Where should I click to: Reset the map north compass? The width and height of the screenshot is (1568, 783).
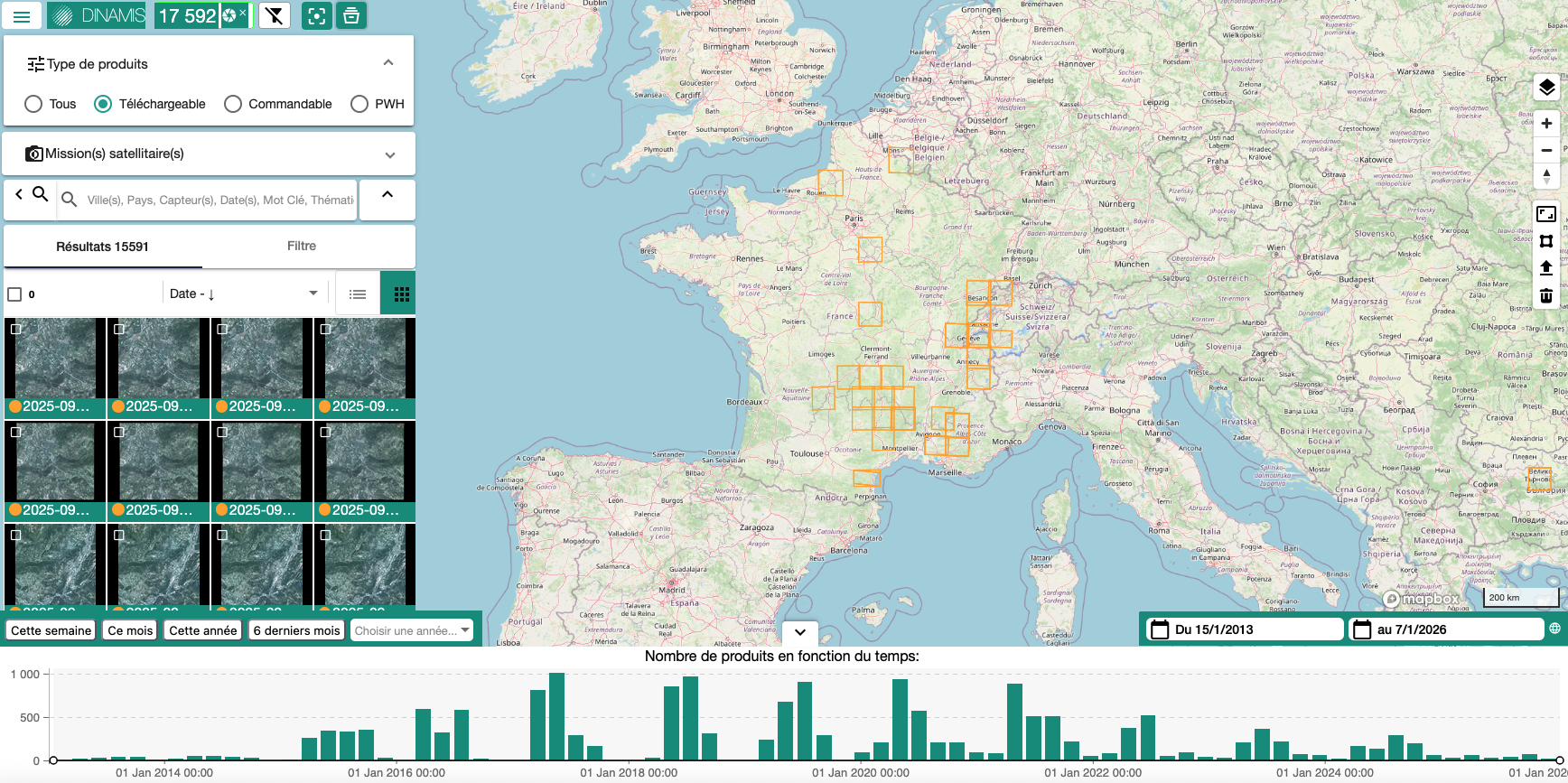(x=1546, y=176)
